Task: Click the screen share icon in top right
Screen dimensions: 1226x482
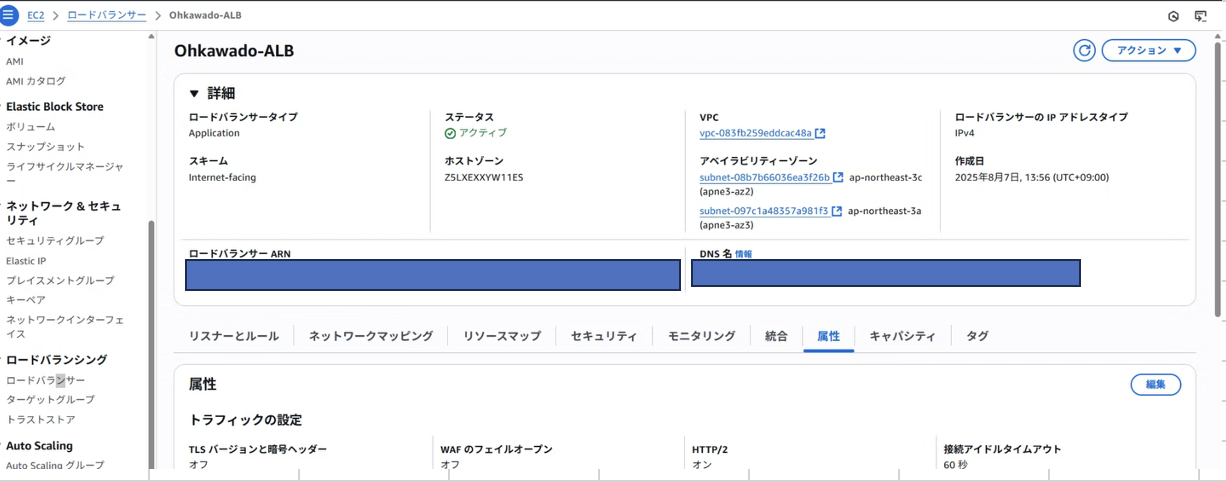Action: tap(1201, 16)
